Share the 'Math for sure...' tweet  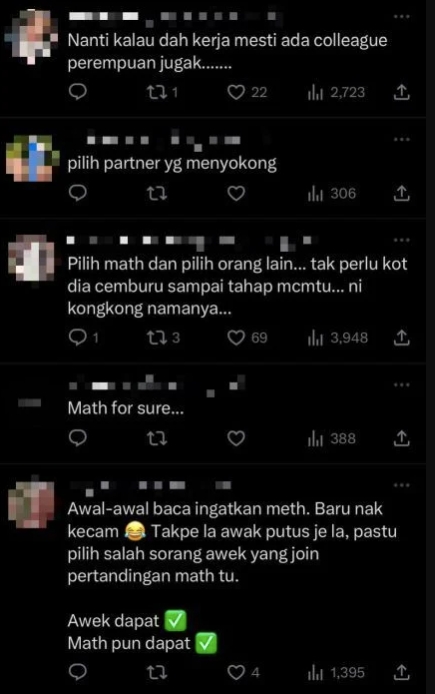click(x=401, y=438)
